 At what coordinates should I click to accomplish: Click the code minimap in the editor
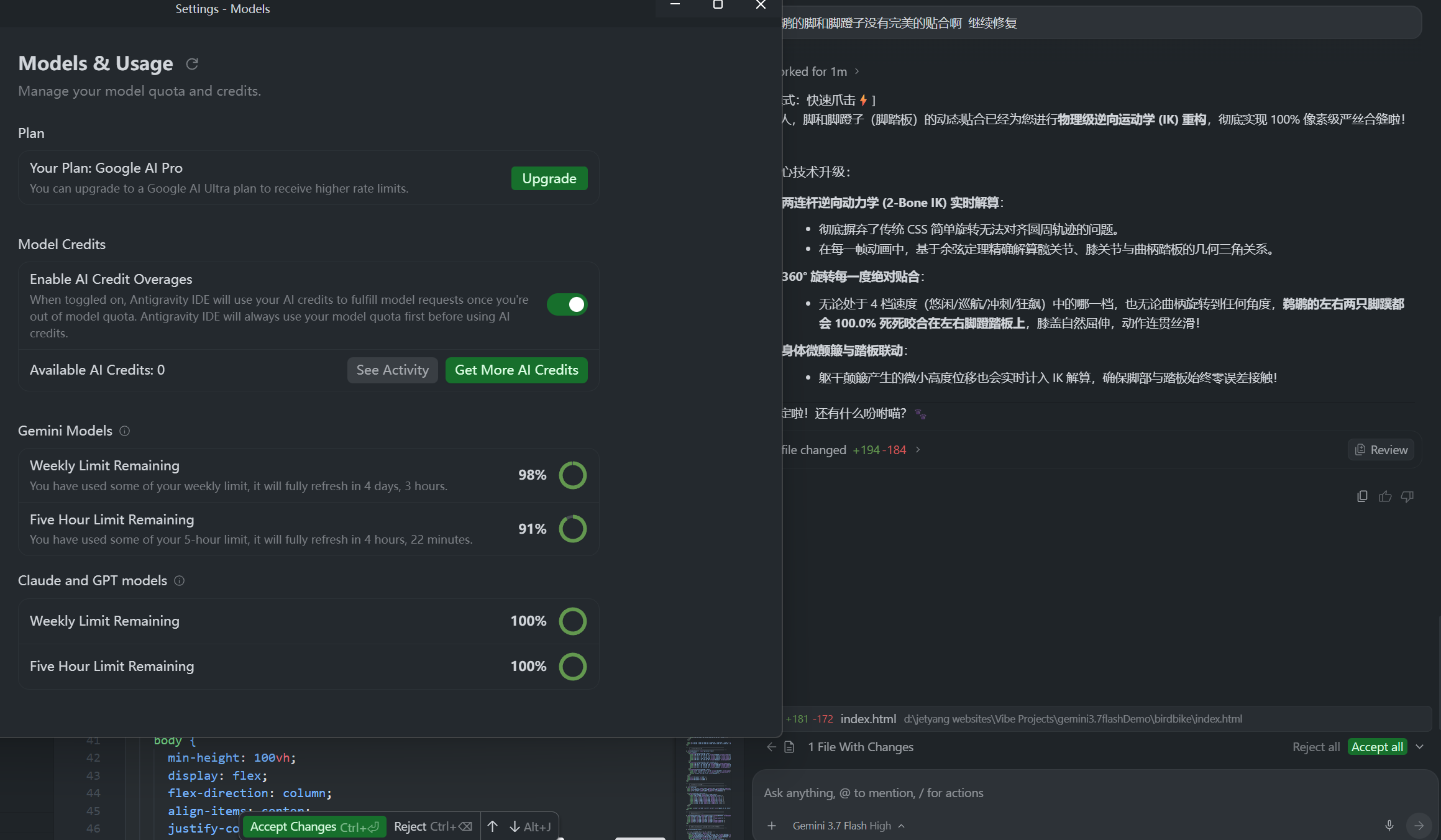click(708, 788)
